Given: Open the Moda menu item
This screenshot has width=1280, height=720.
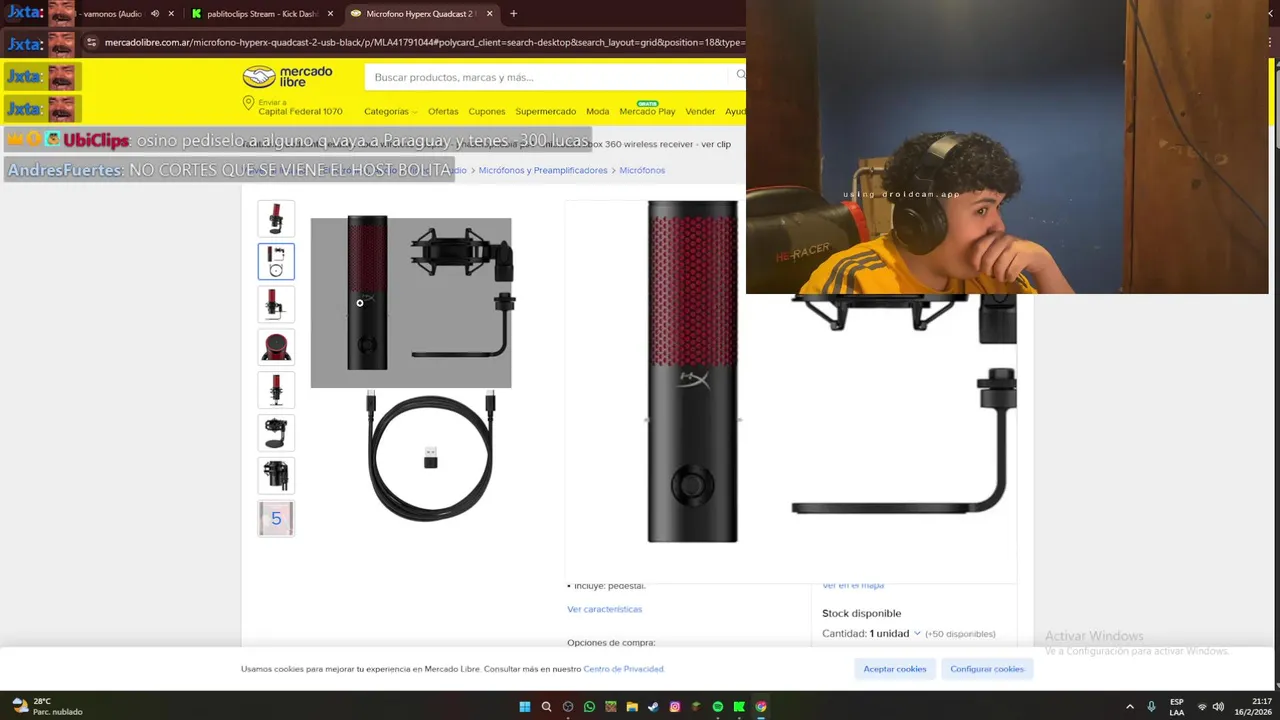Looking at the screenshot, I should point(597,111).
